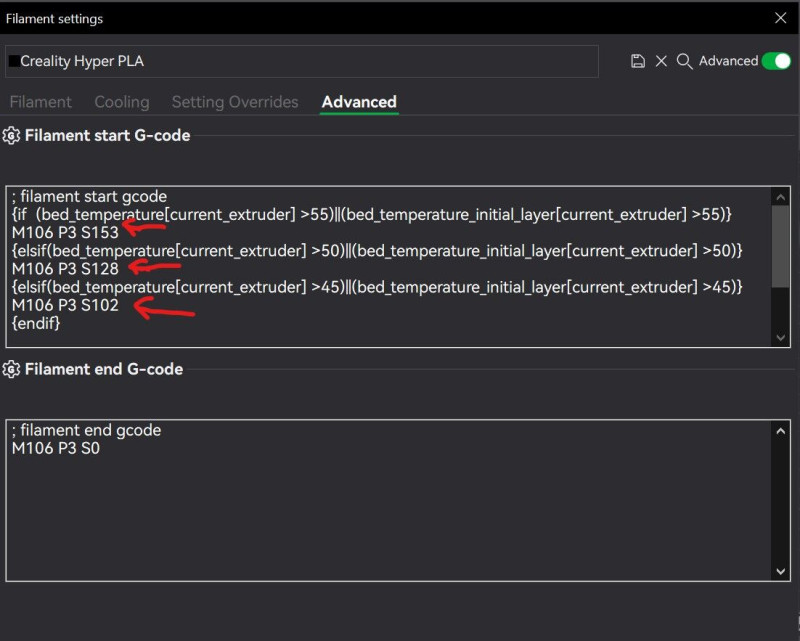Select the Advanced tab

(359, 102)
